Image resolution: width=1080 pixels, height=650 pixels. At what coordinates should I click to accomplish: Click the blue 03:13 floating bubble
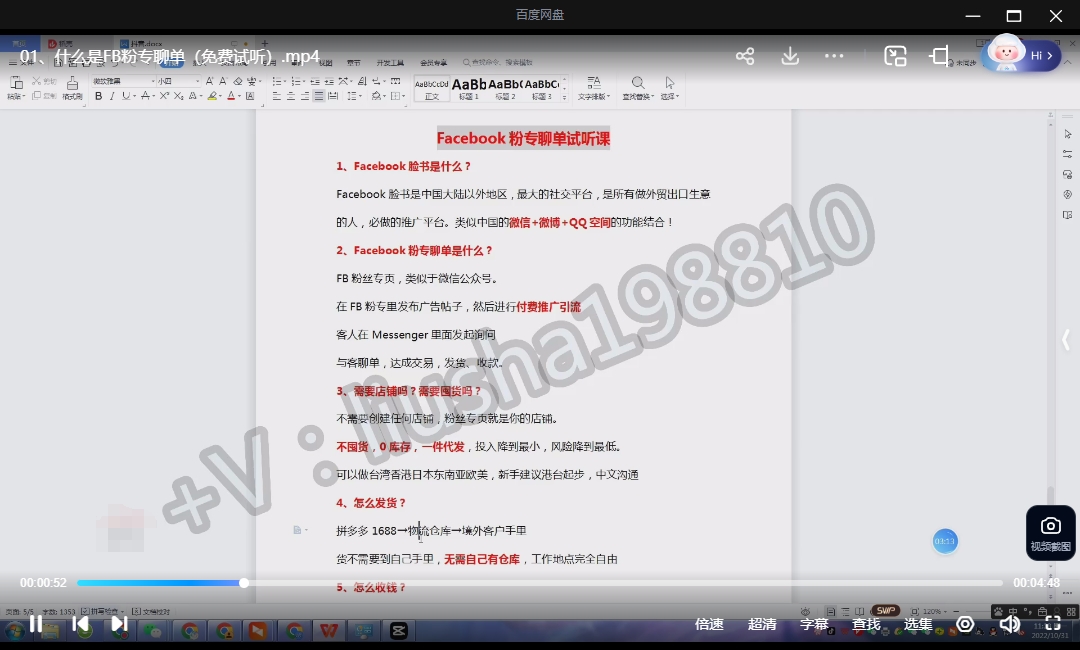pos(945,541)
